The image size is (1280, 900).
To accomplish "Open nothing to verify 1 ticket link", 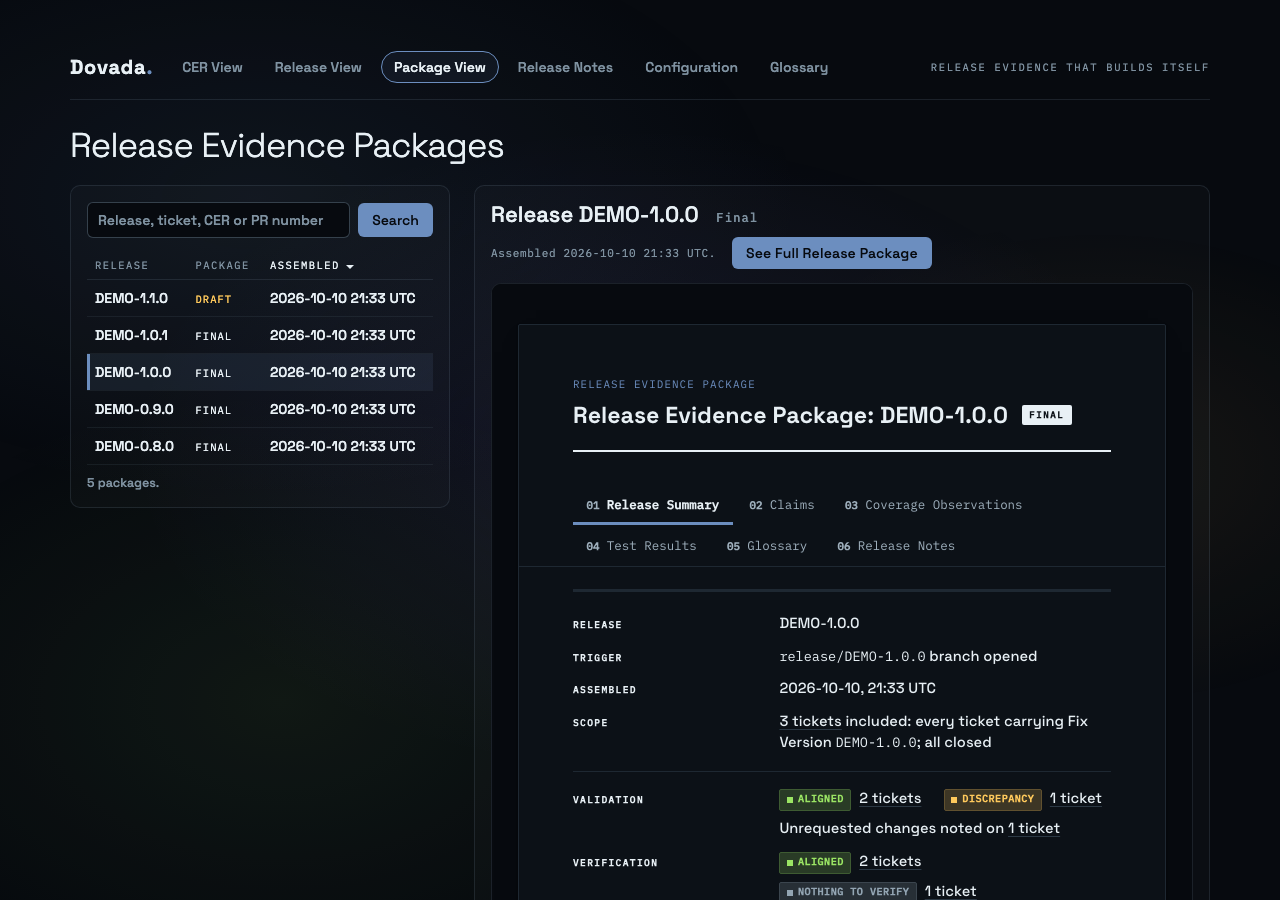I will [951, 891].
